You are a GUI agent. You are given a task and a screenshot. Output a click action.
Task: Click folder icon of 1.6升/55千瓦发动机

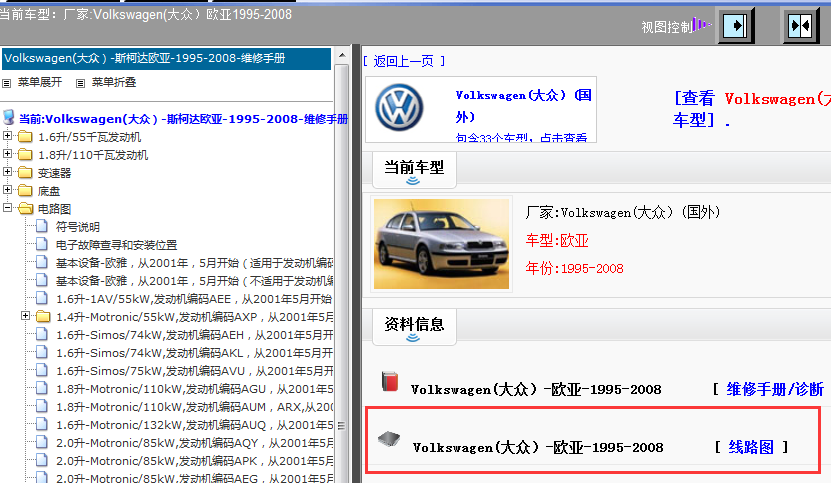tap(25, 137)
